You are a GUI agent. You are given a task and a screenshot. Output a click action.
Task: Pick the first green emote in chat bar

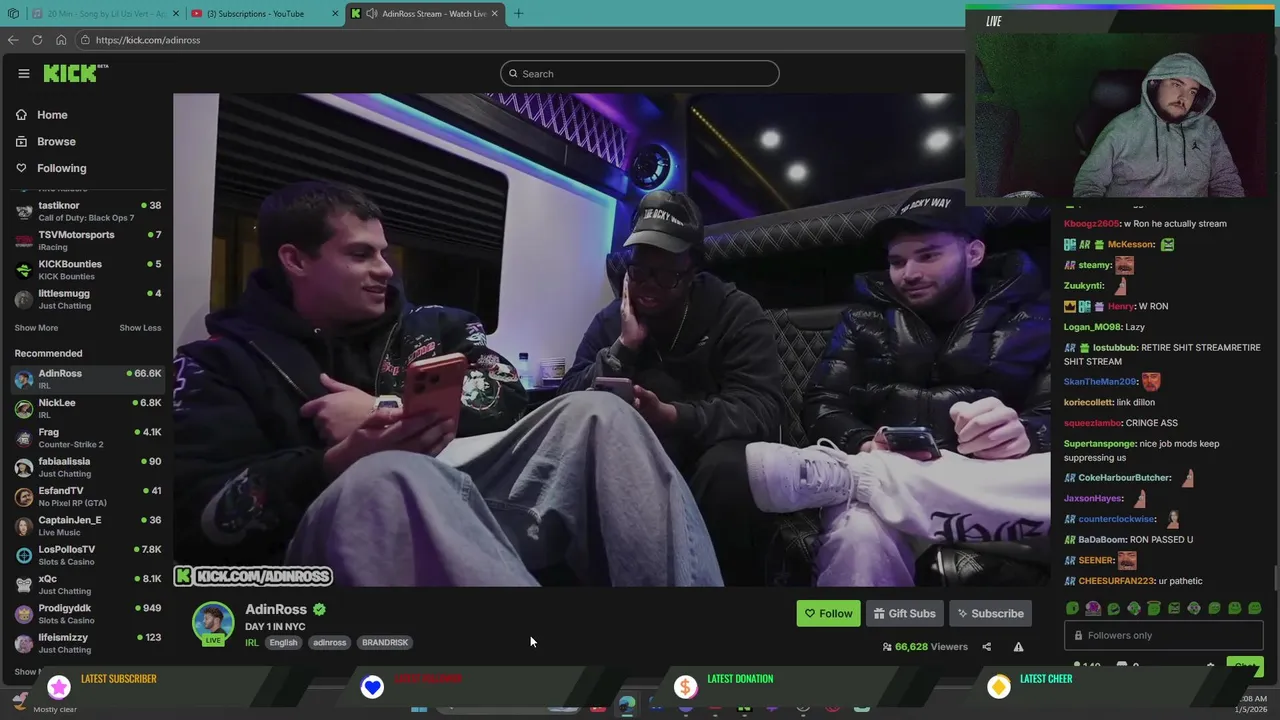click(1072, 608)
